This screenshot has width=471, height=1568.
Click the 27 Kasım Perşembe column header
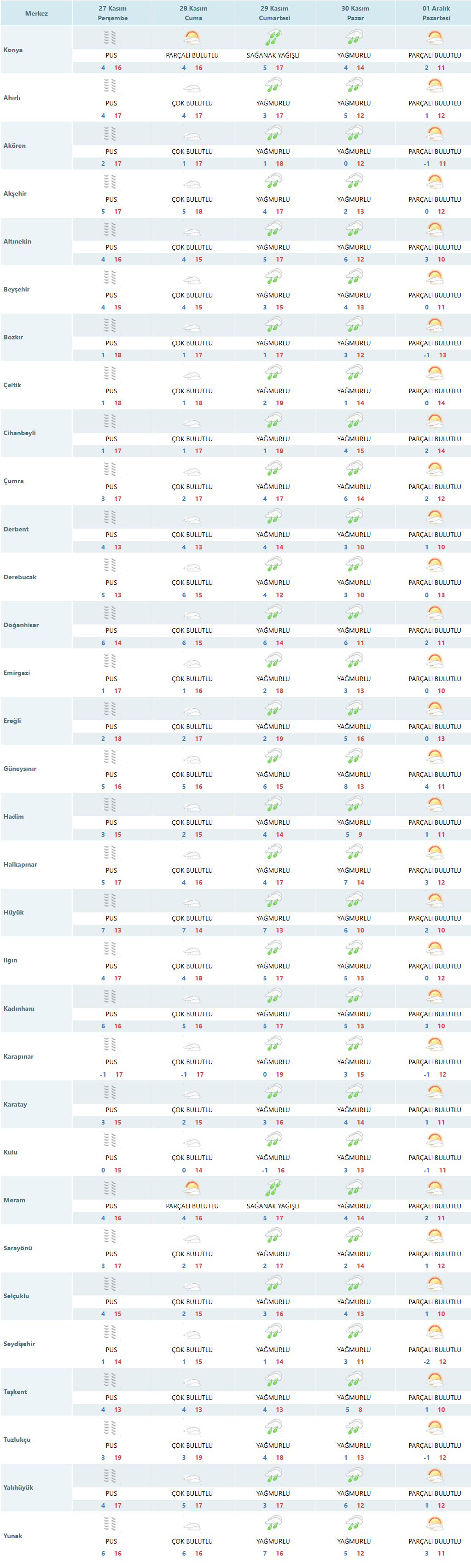tap(113, 13)
